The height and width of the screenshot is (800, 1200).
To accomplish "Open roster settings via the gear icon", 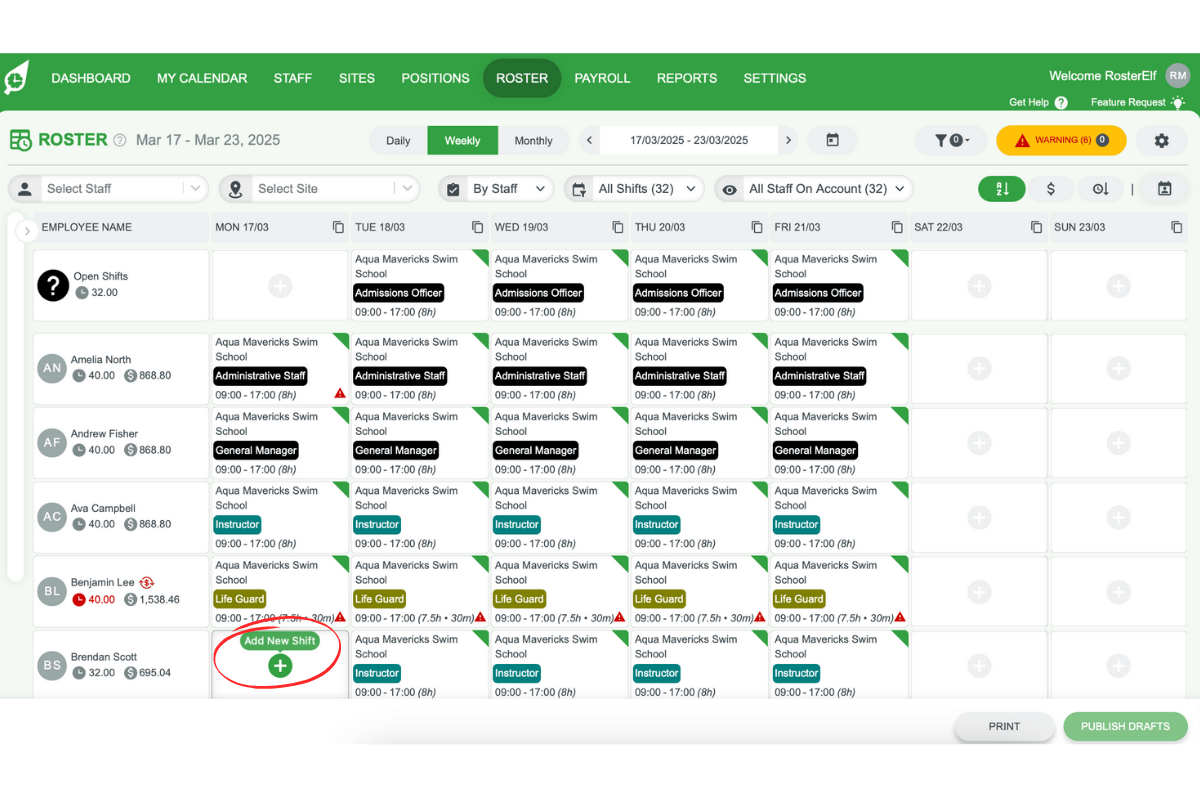I will [x=1161, y=140].
